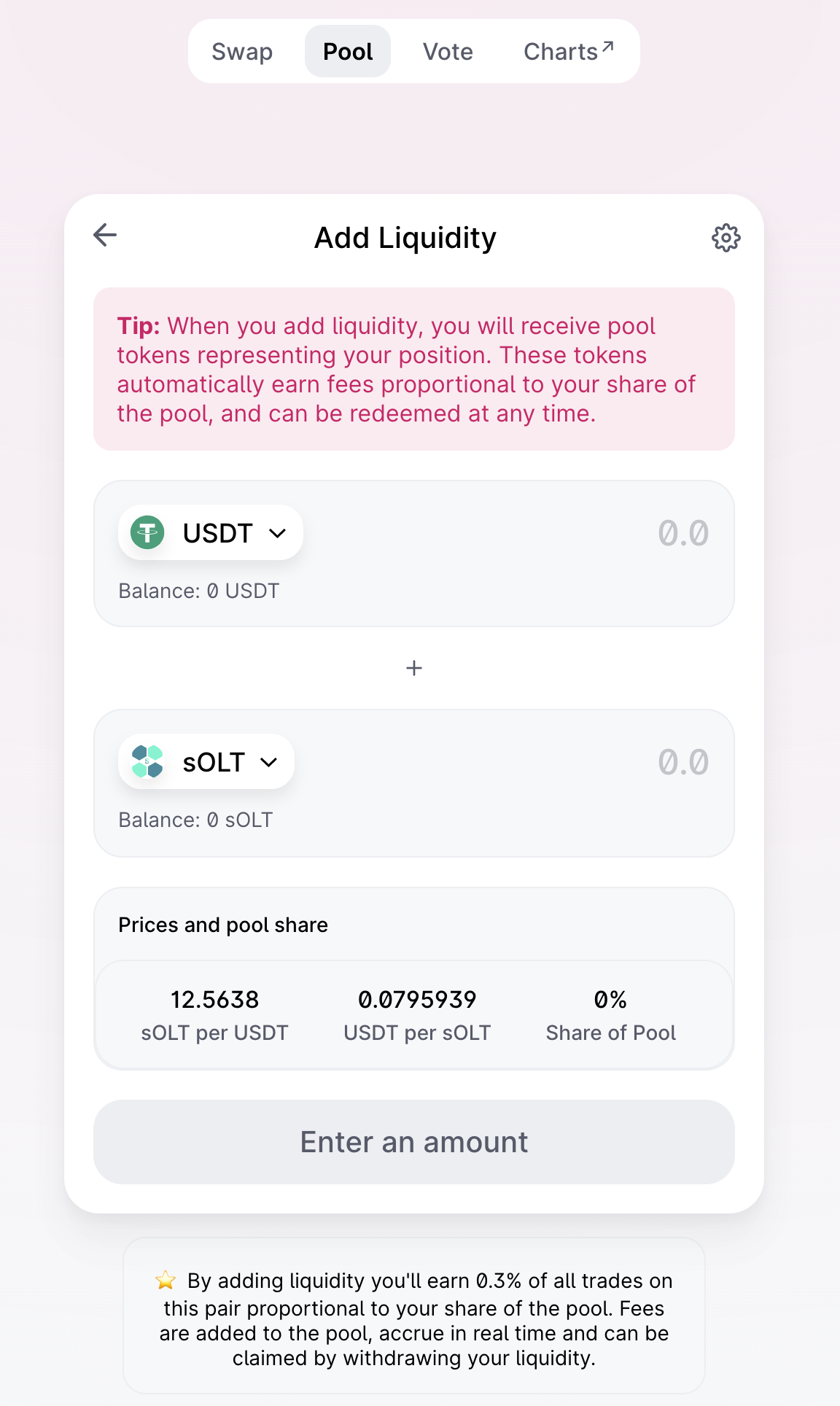Select the Pool tab
Viewport: 840px width, 1406px height.
click(x=348, y=52)
